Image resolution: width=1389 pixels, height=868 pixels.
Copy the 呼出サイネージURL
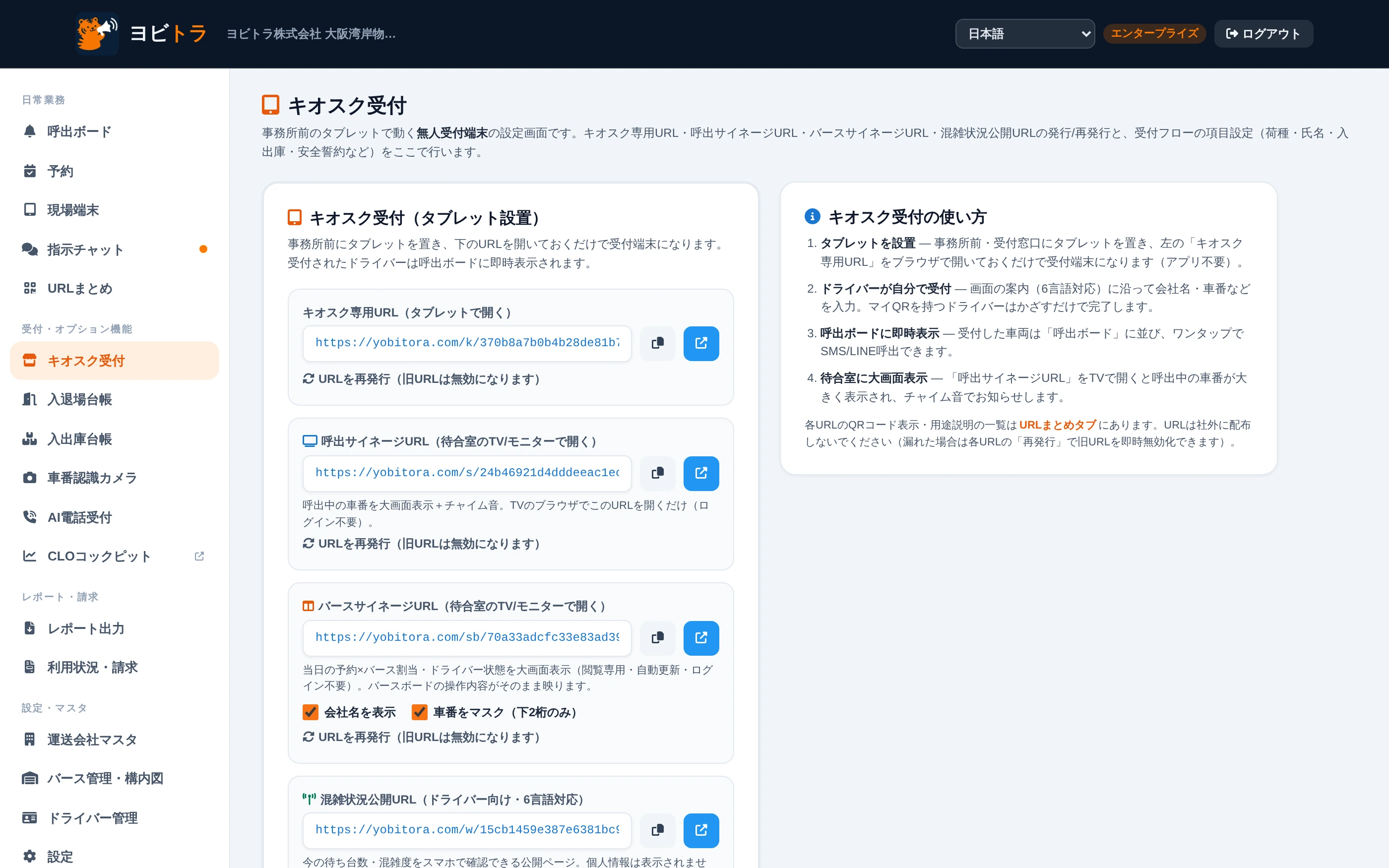point(658,473)
